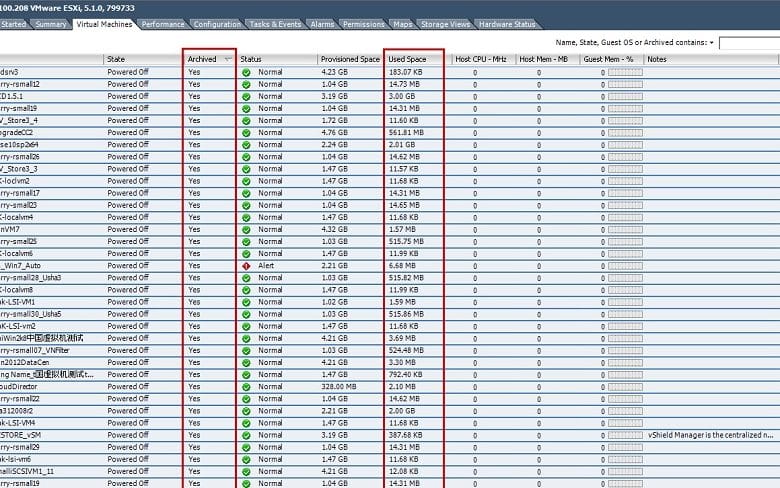Click the Normal icon for rry-rsmall26 row
Image resolution: width=780 pixels, height=488 pixels.
[246, 157]
